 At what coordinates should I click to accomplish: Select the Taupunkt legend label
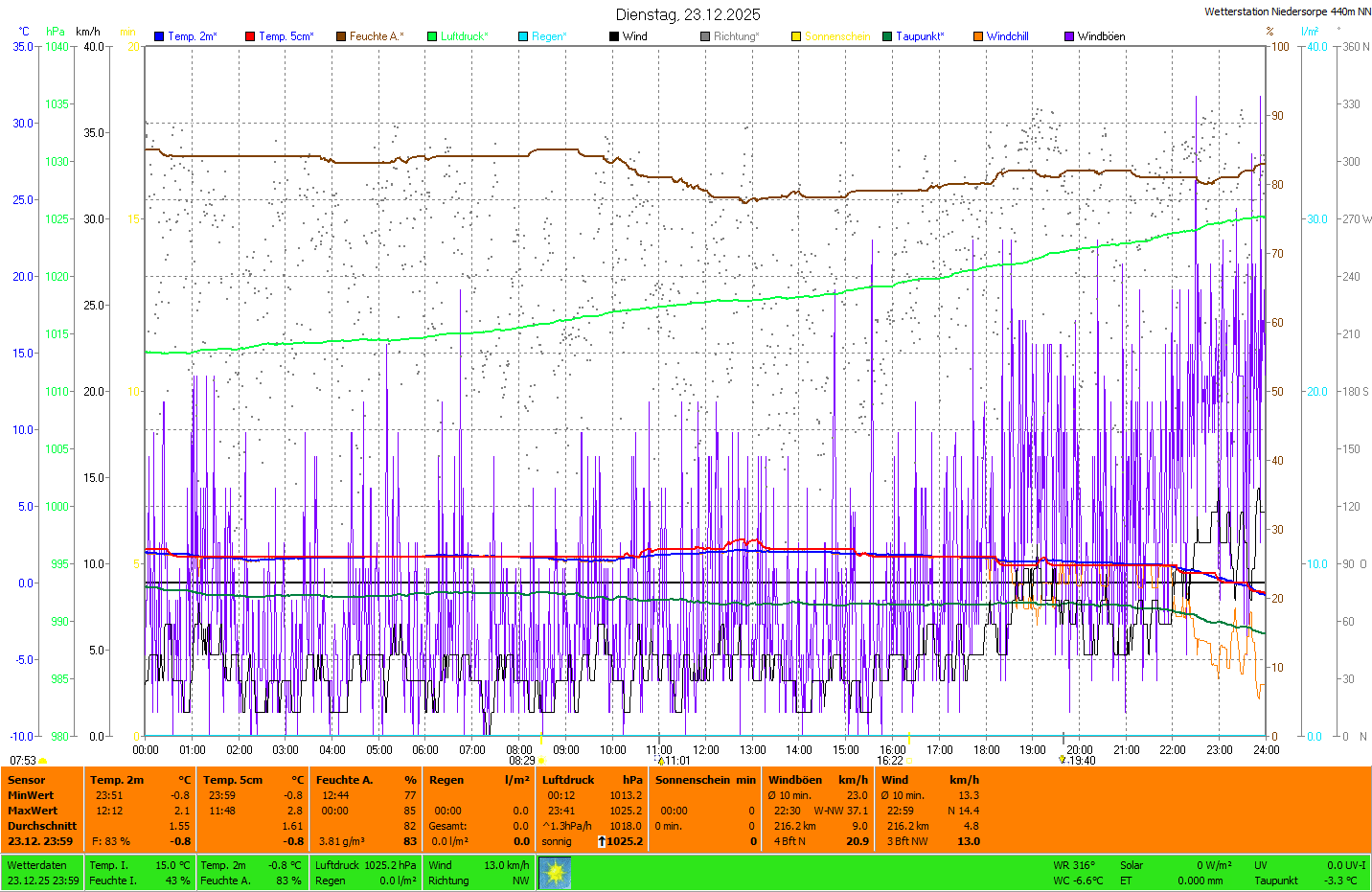(x=920, y=36)
